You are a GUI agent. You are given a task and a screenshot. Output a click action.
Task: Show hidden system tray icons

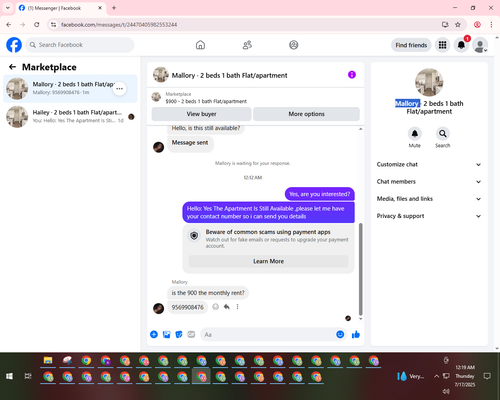[x=436, y=376]
